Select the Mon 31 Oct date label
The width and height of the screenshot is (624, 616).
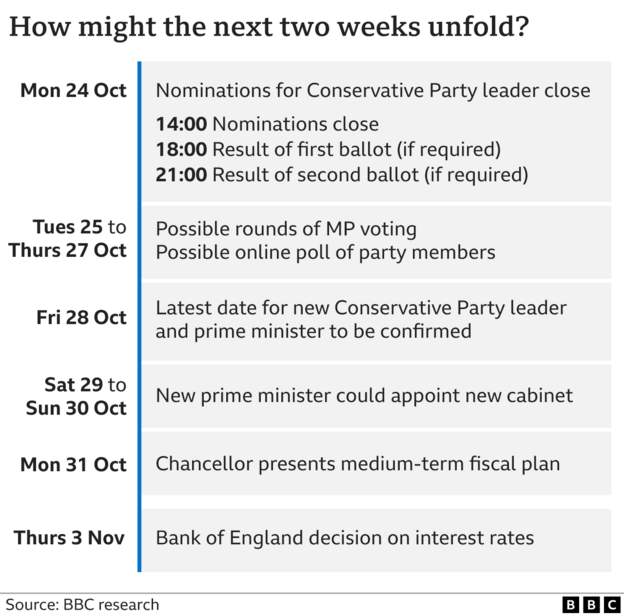click(x=73, y=464)
